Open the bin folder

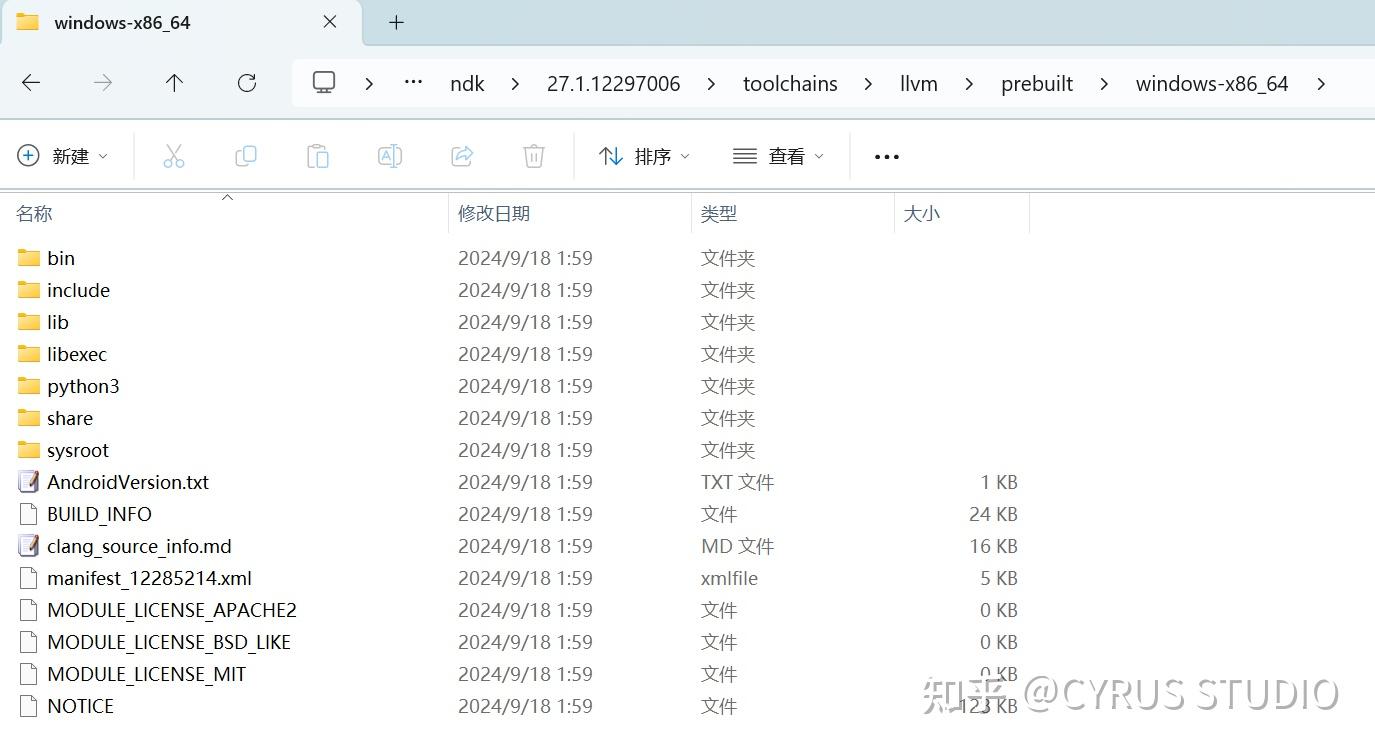61,257
